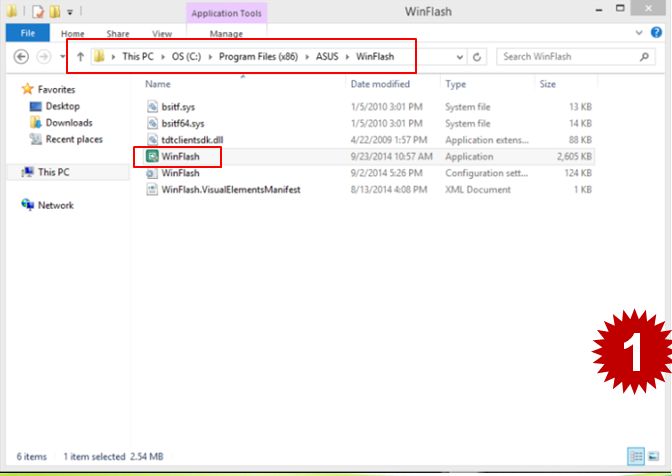
Task: Click ASUS in the address breadcrumb
Action: click(327, 57)
